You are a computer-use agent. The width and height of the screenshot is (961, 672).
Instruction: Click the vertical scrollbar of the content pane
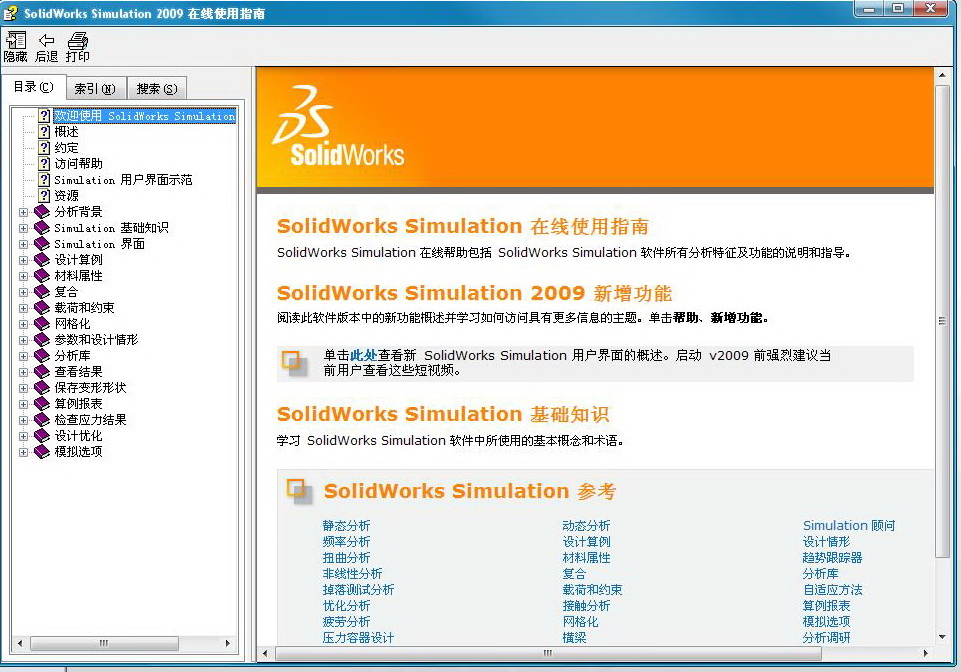coord(941,320)
